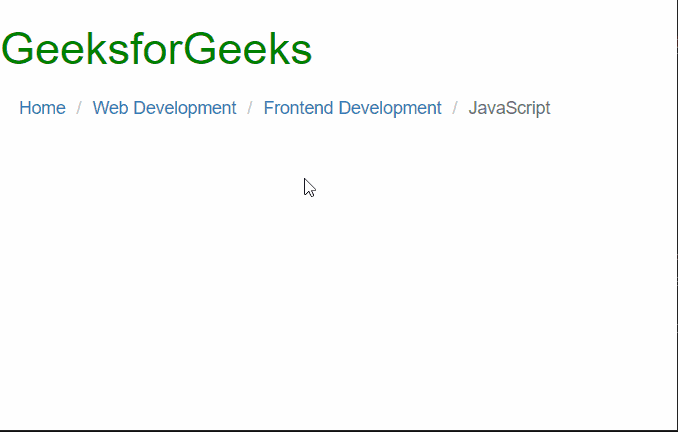Image resolution: width=678 pixels, height=432 pixels.
Task: Click the slash separator after Web Development
Action: tap(250, 108)
